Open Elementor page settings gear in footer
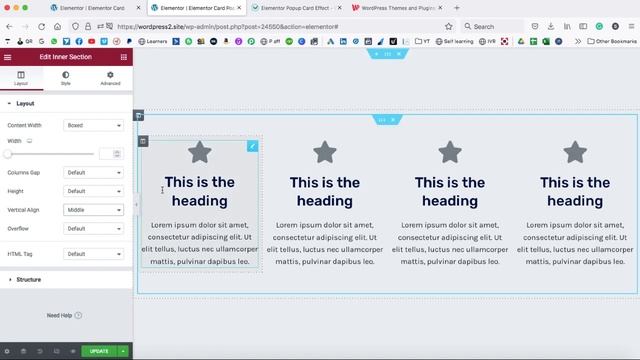Viewport: 640px width, 360px height. tap(7, 351)
